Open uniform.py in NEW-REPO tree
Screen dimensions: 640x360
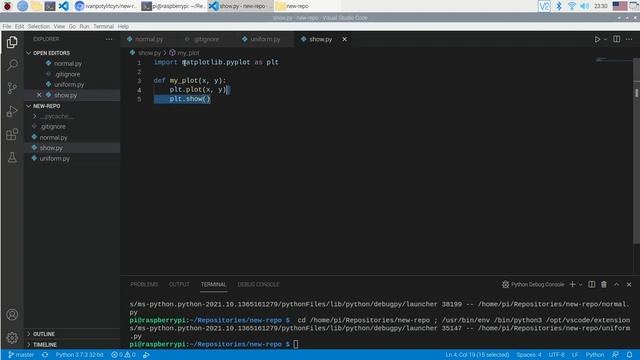coord(54,158)
